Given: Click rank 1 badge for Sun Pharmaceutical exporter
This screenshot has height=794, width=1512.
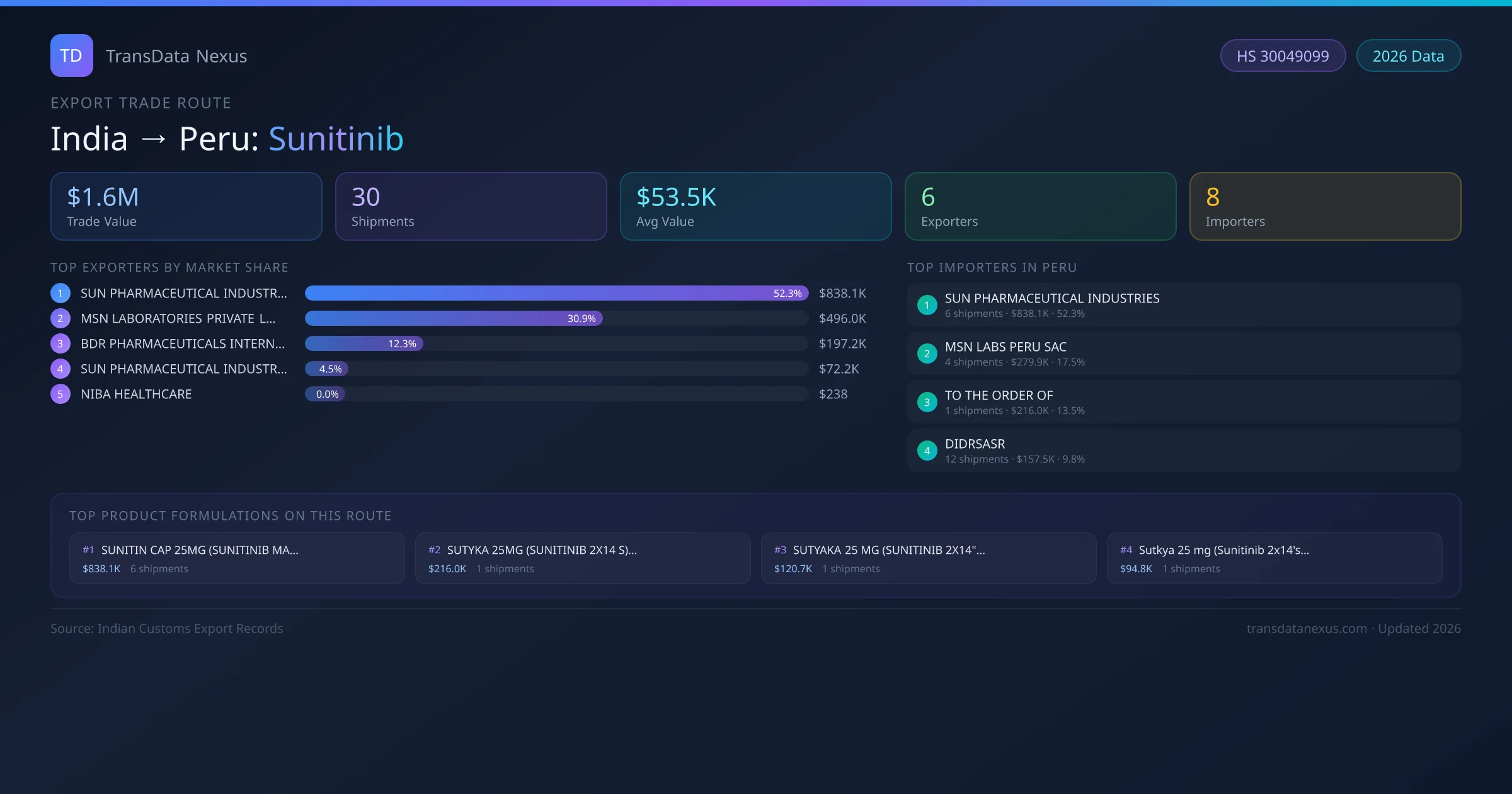Looking at the screenshot, I should tap(60, 293).
